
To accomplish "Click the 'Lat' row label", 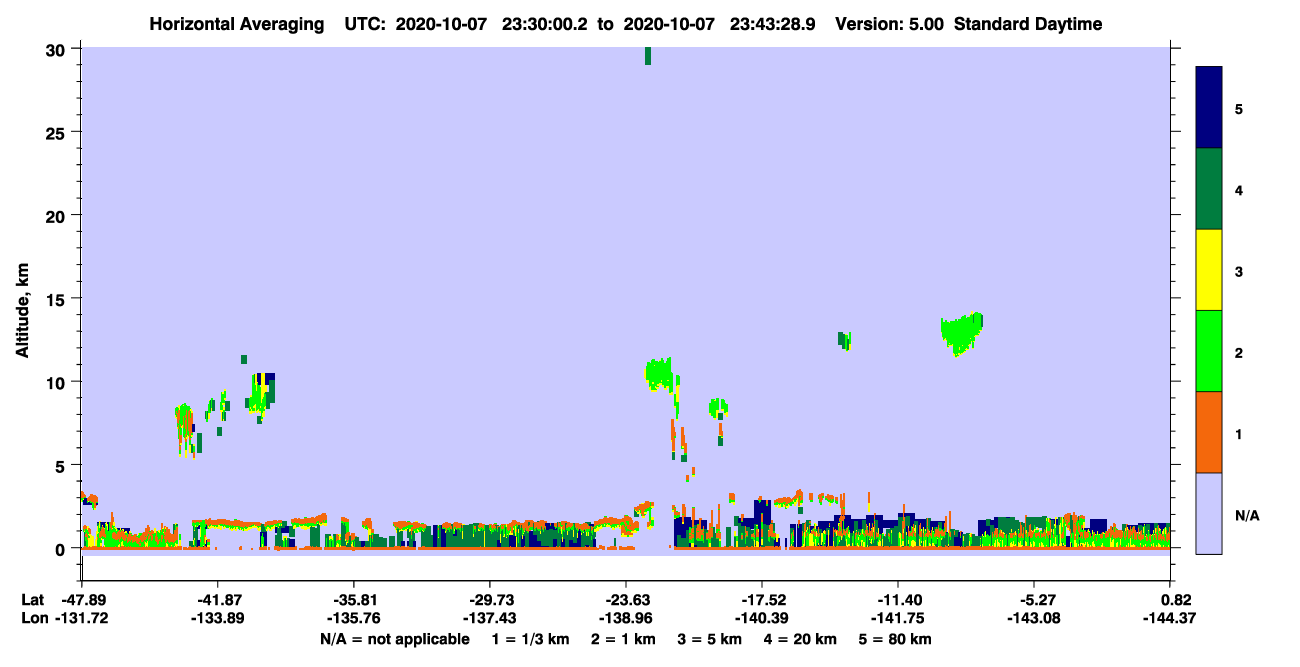I will coord(34,600).
